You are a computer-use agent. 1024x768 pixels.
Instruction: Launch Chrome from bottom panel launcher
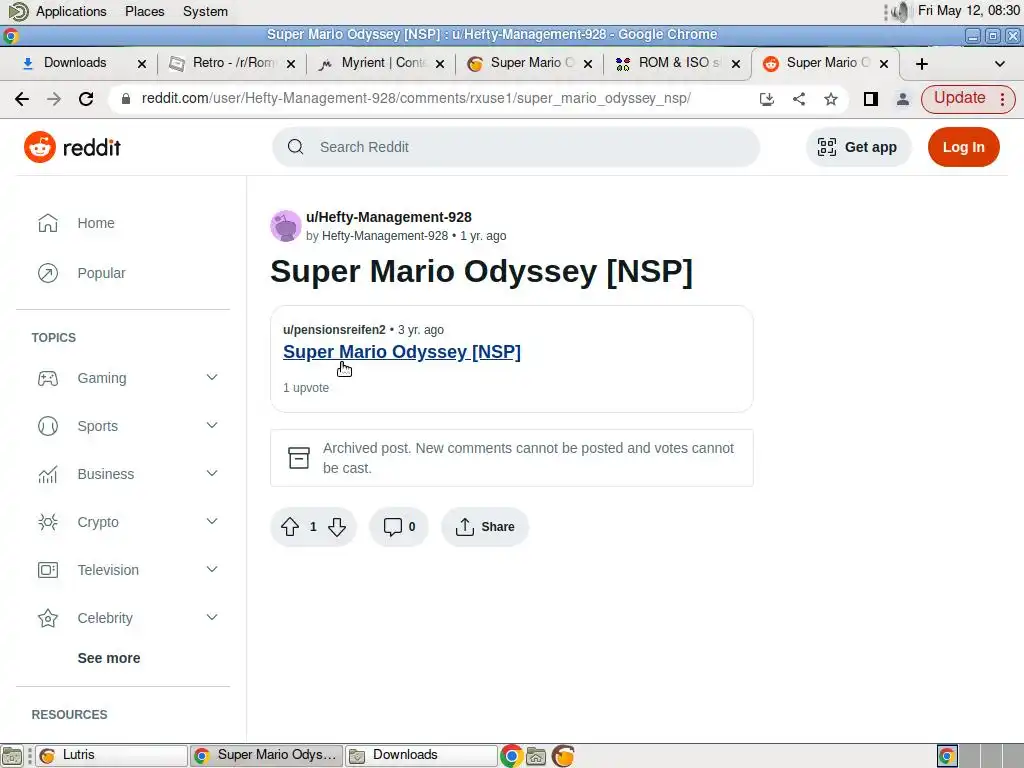coord(511,756)
